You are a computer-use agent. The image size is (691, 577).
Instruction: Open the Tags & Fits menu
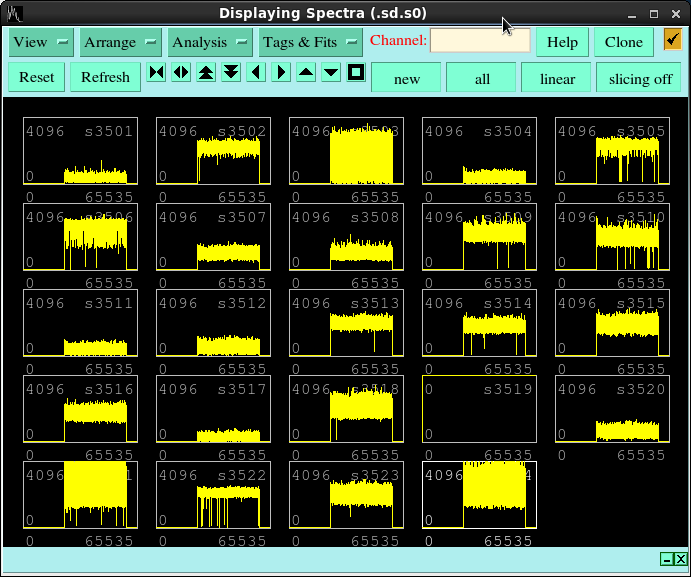click(x=310, y=42)
